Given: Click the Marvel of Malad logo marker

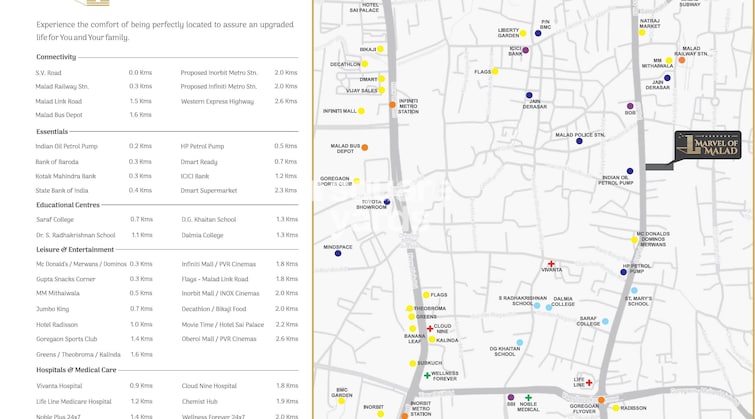Looking at the screenshot, I should pos(709,147).
